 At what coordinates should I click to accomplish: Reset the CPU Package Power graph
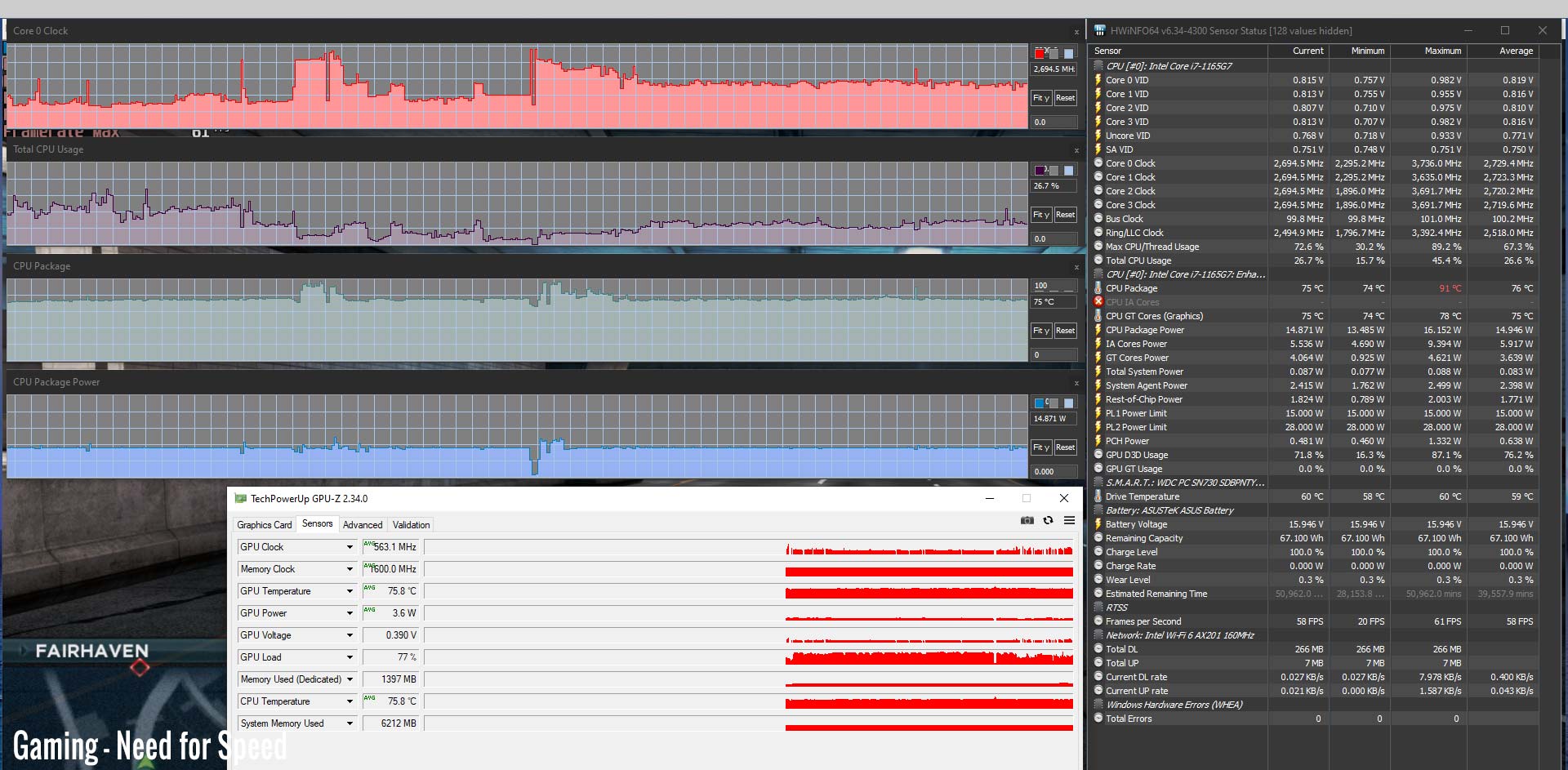click(1065, 447)
